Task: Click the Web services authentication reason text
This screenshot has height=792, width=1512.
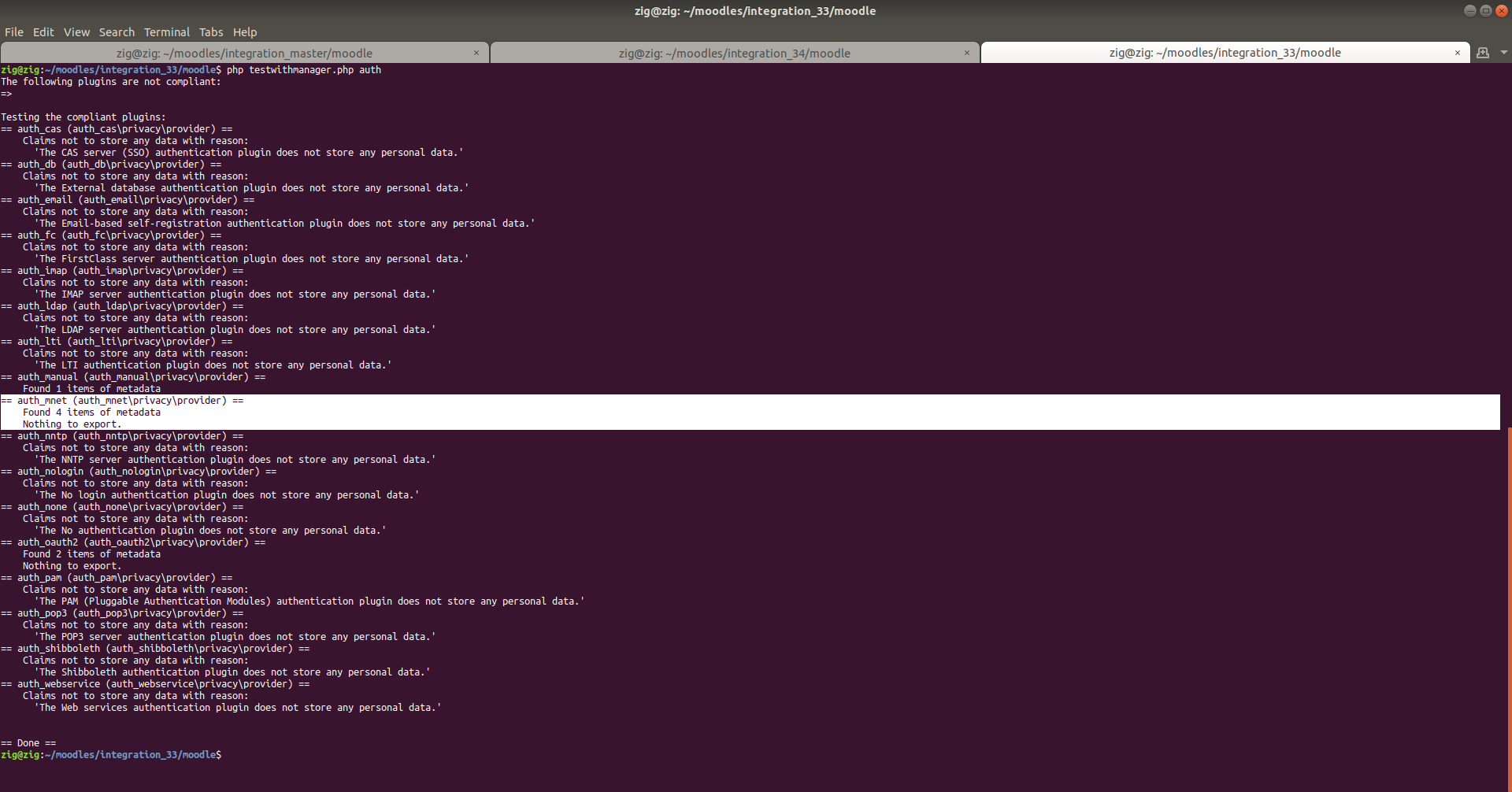Action: [x=238, y=708]
